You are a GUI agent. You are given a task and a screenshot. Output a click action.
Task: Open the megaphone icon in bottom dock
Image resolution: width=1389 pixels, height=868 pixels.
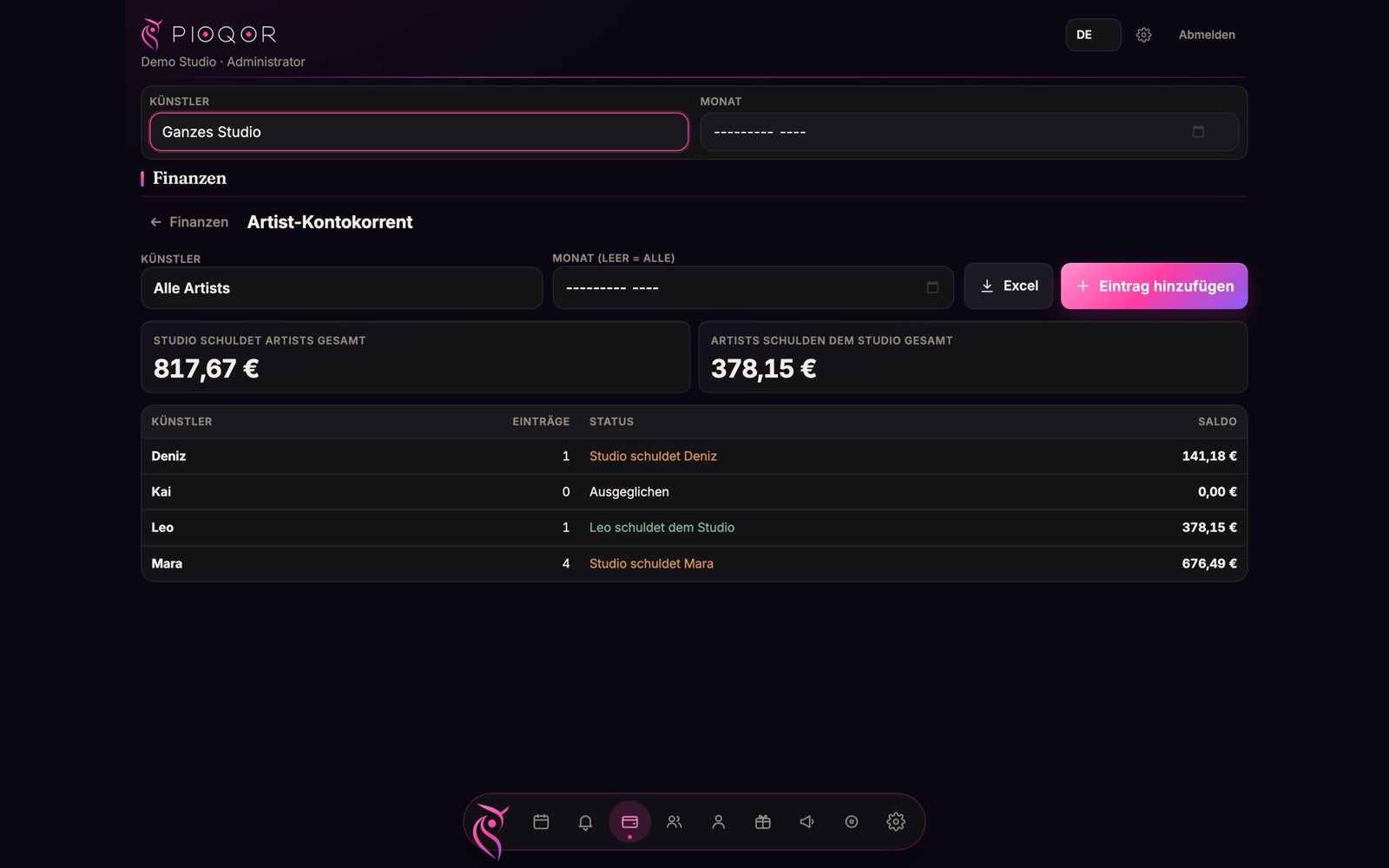[806, 821]
